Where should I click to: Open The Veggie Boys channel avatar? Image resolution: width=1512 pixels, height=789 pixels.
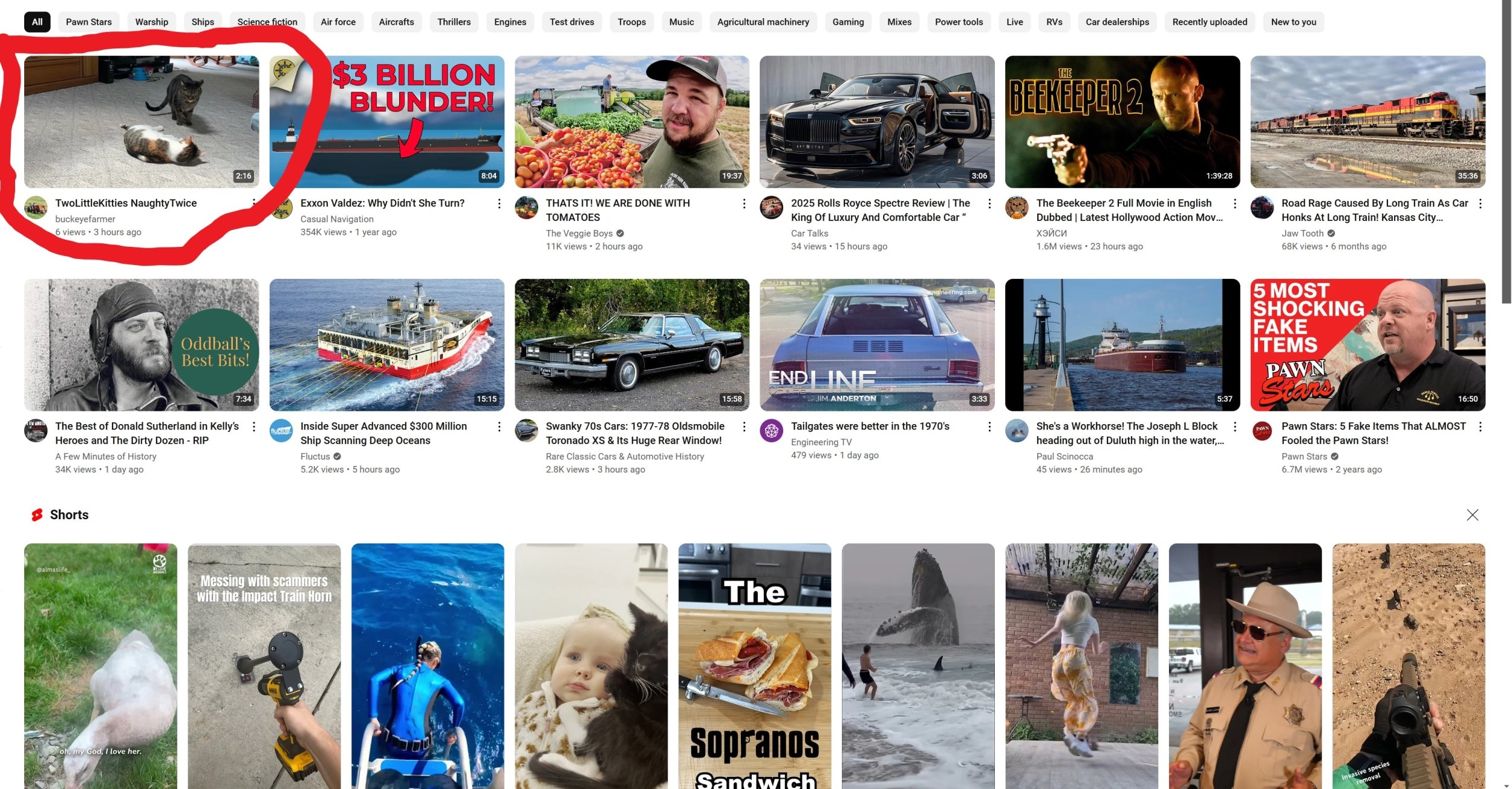pos(526,208)
